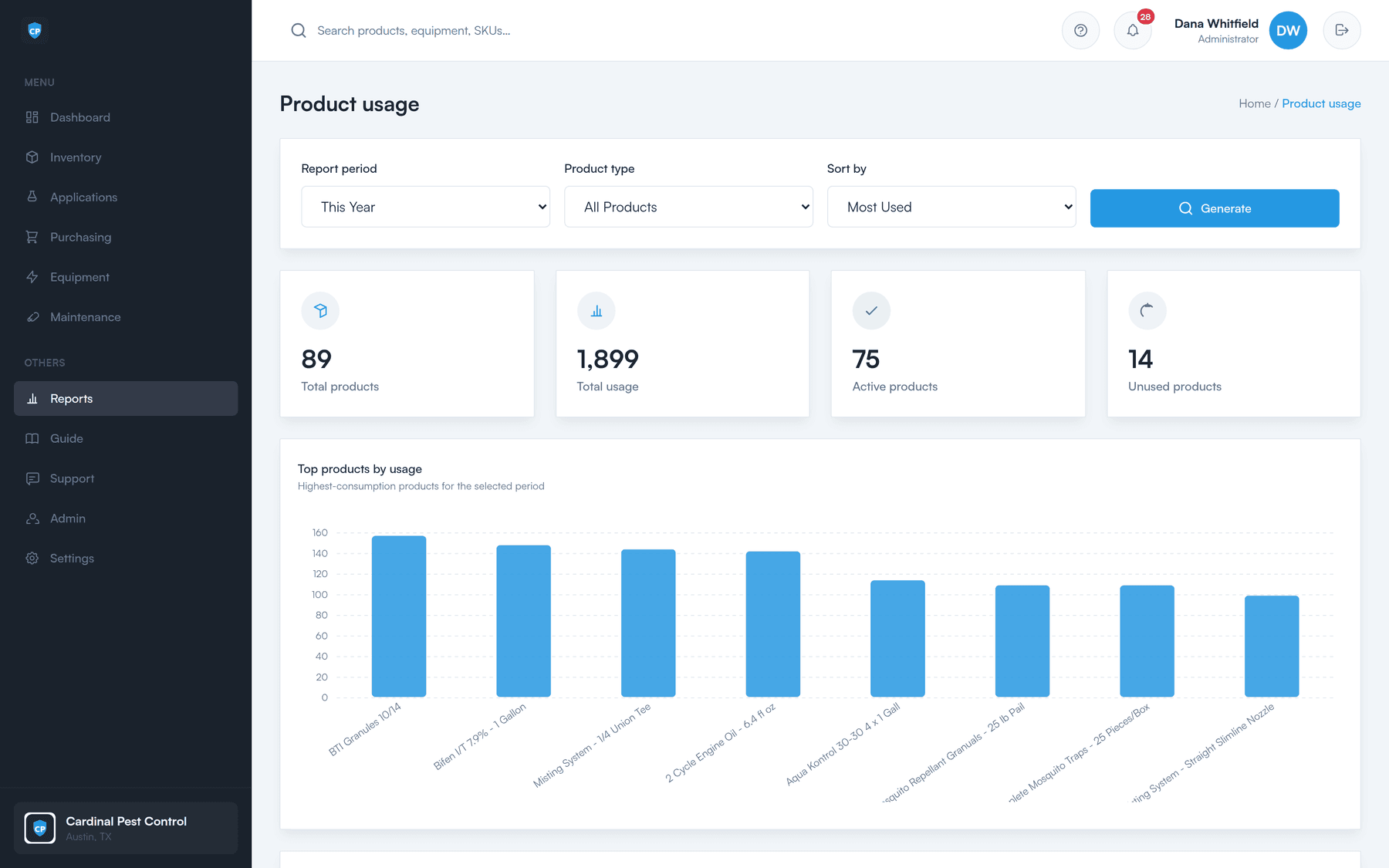Navigate to Purchasing section
This screenshot has height=868, width=1389.
point(126,237)
